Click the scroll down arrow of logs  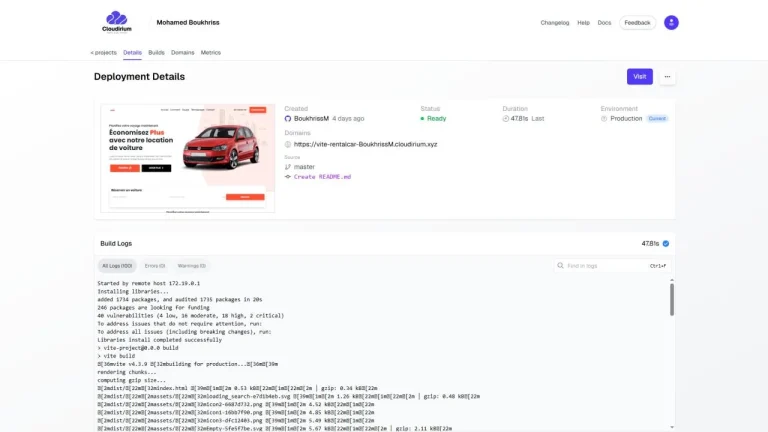pyautogui.click(x=672, y=428)
